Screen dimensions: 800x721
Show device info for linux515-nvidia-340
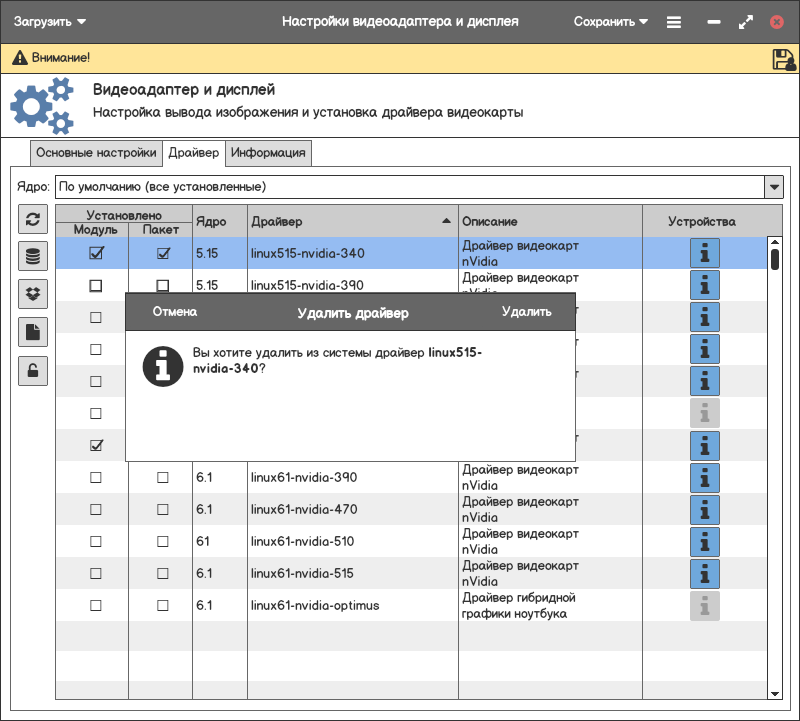[x=705, y=254]
